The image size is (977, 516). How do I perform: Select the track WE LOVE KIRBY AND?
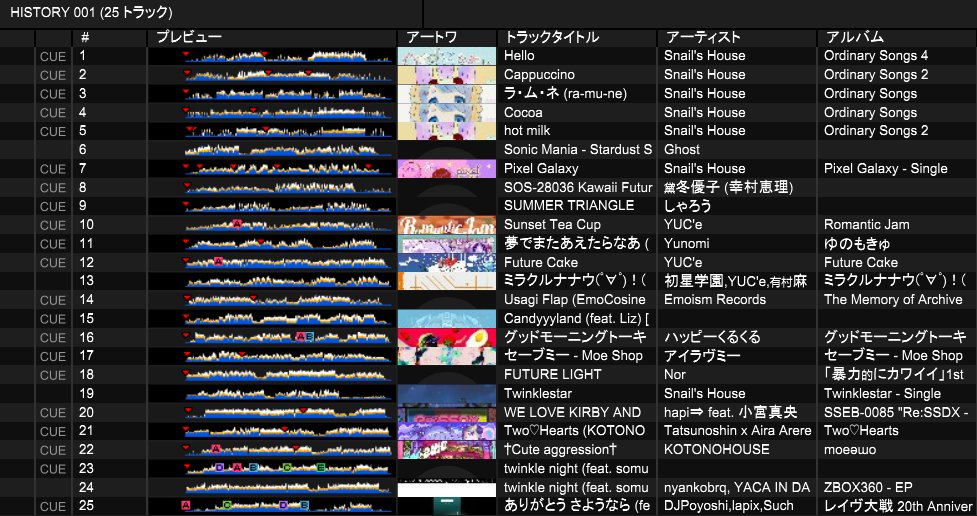[573, 413]
